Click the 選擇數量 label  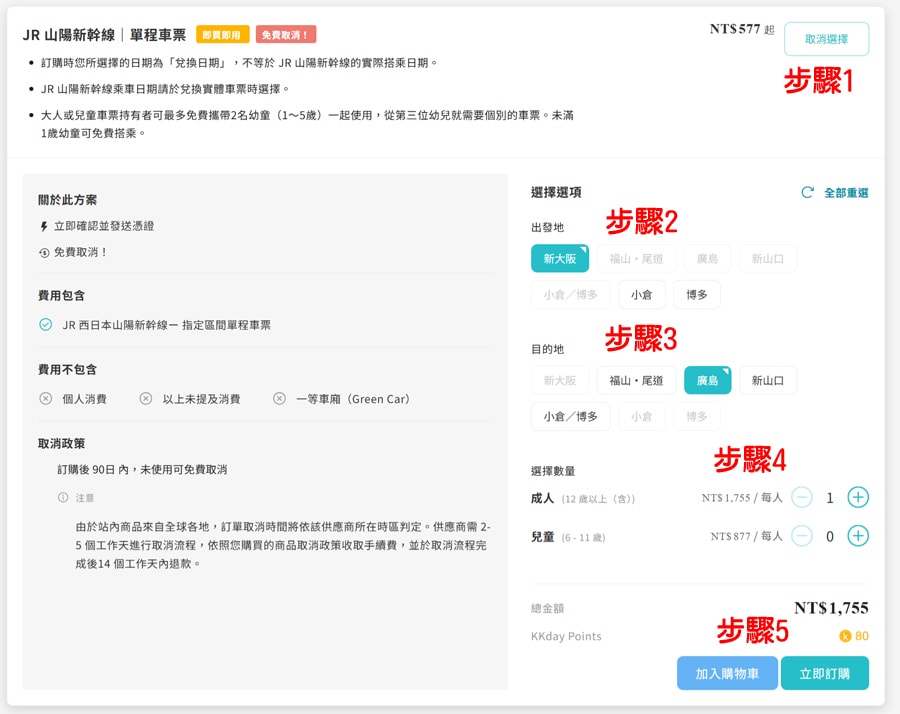pyautogui.click(x=553, y=471)
